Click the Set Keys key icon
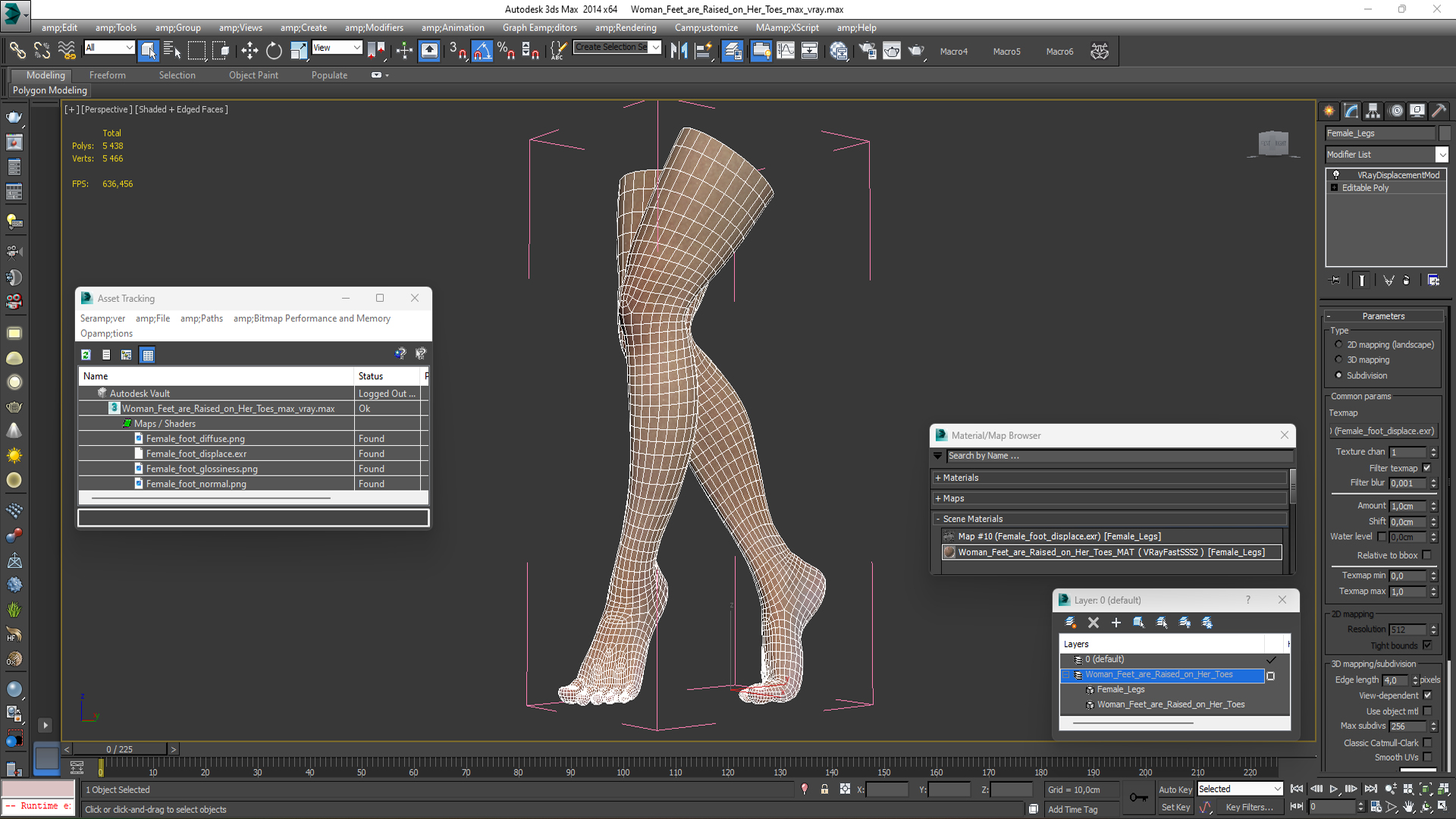 pyautogui.click(x=1138, y=797)
